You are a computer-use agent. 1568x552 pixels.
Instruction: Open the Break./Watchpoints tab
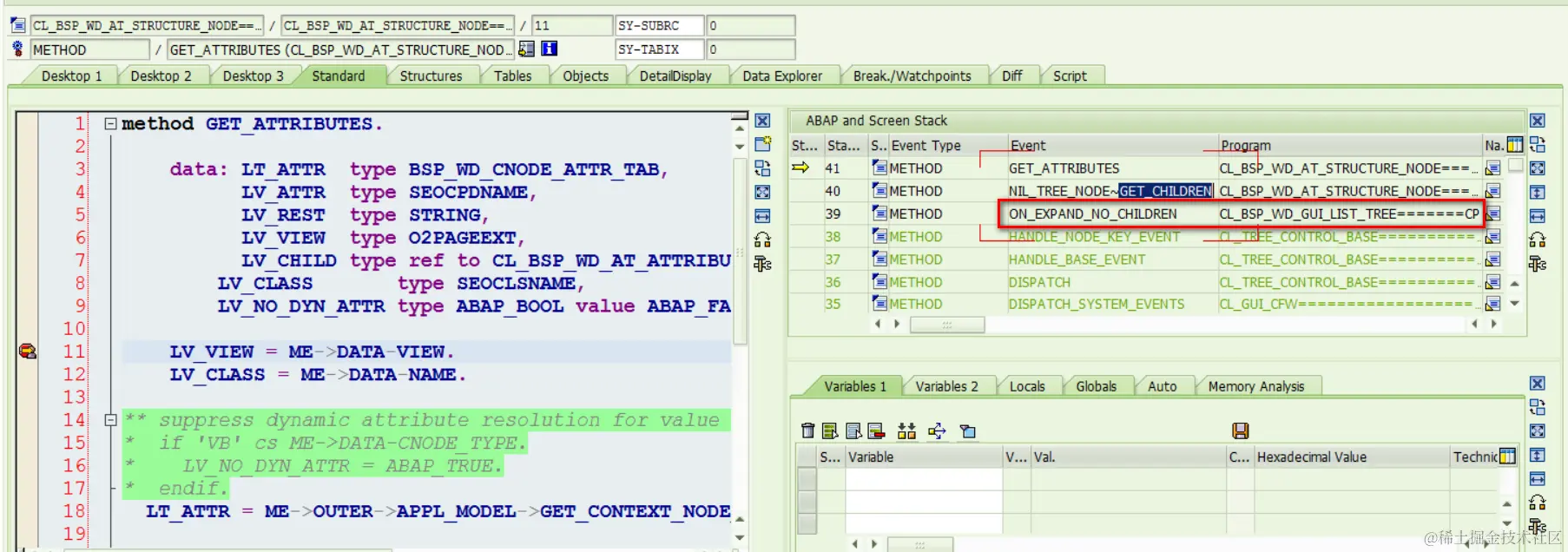pyautogui.click(x=912, y=76)
